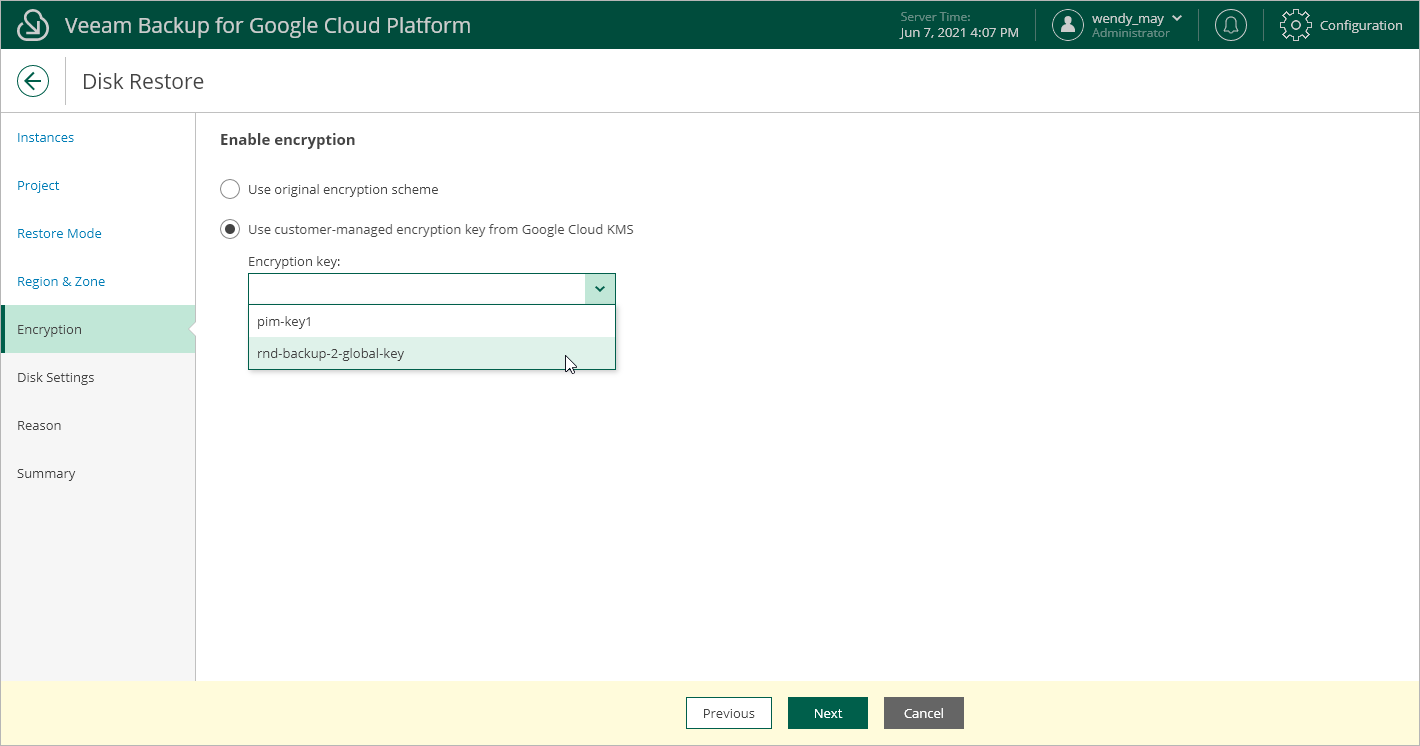The width and height of the screenshot is (1420, 746).
Task: Collapse the Encryption key dropdown arrow
Action: click(600, 289)
